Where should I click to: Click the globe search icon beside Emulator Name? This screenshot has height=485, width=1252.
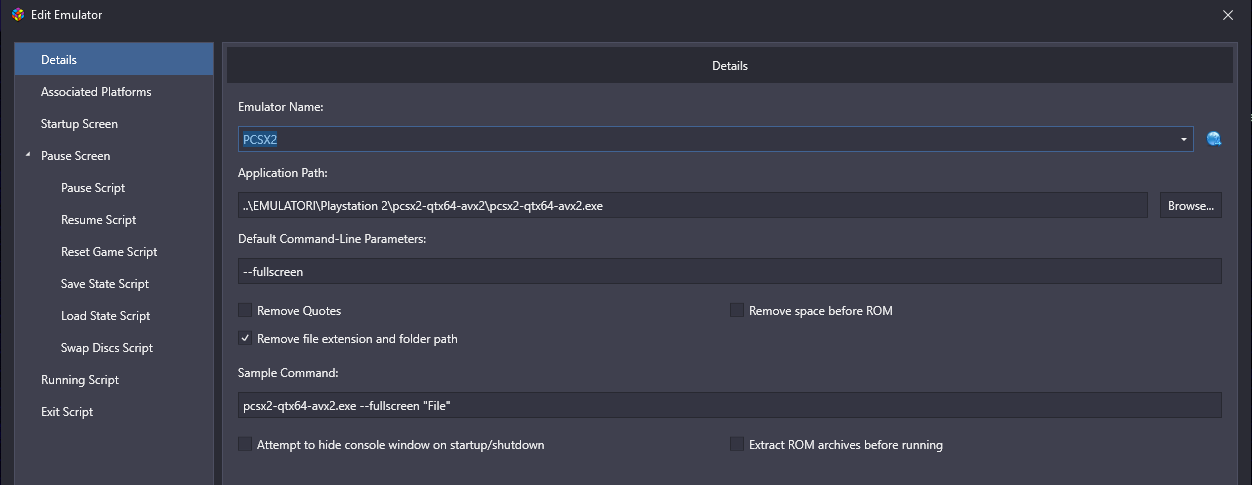[1214, 139]
